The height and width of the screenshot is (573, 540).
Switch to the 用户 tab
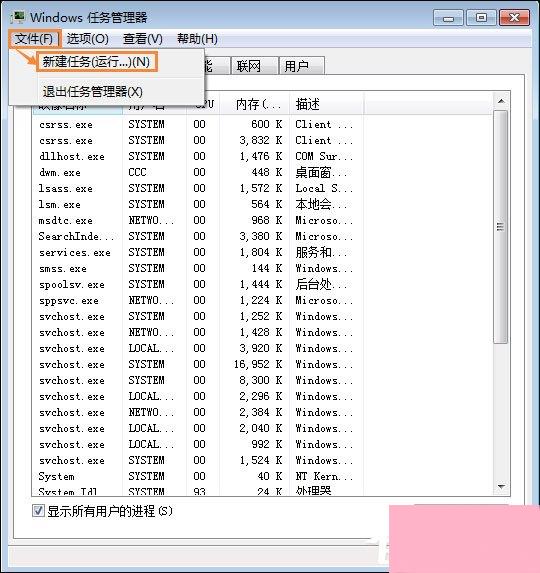[301, 66]
